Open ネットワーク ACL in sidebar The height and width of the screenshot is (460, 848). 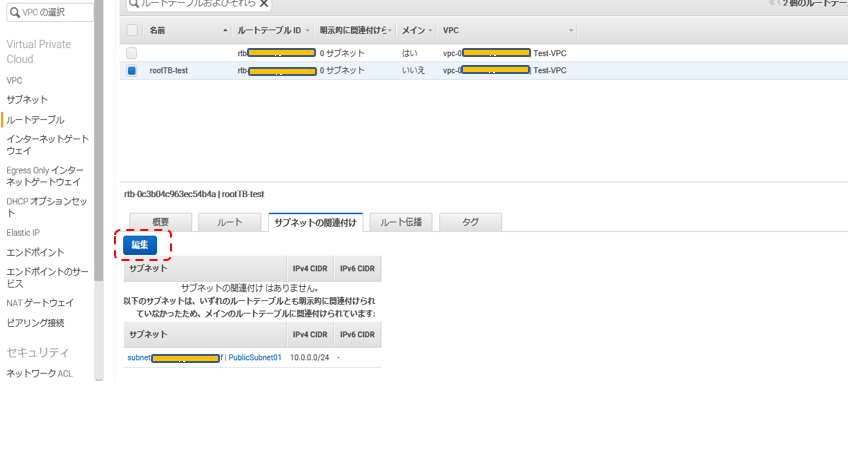click(x=39, y=374)
